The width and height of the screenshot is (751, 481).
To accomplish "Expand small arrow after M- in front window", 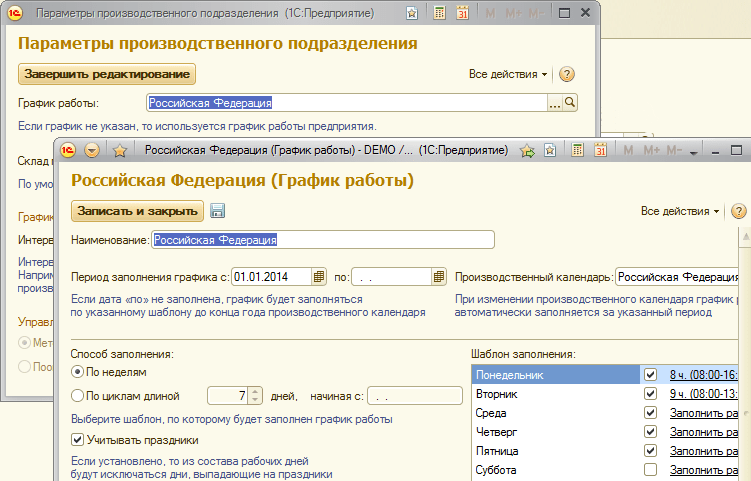I will click(x=694, y=152).
